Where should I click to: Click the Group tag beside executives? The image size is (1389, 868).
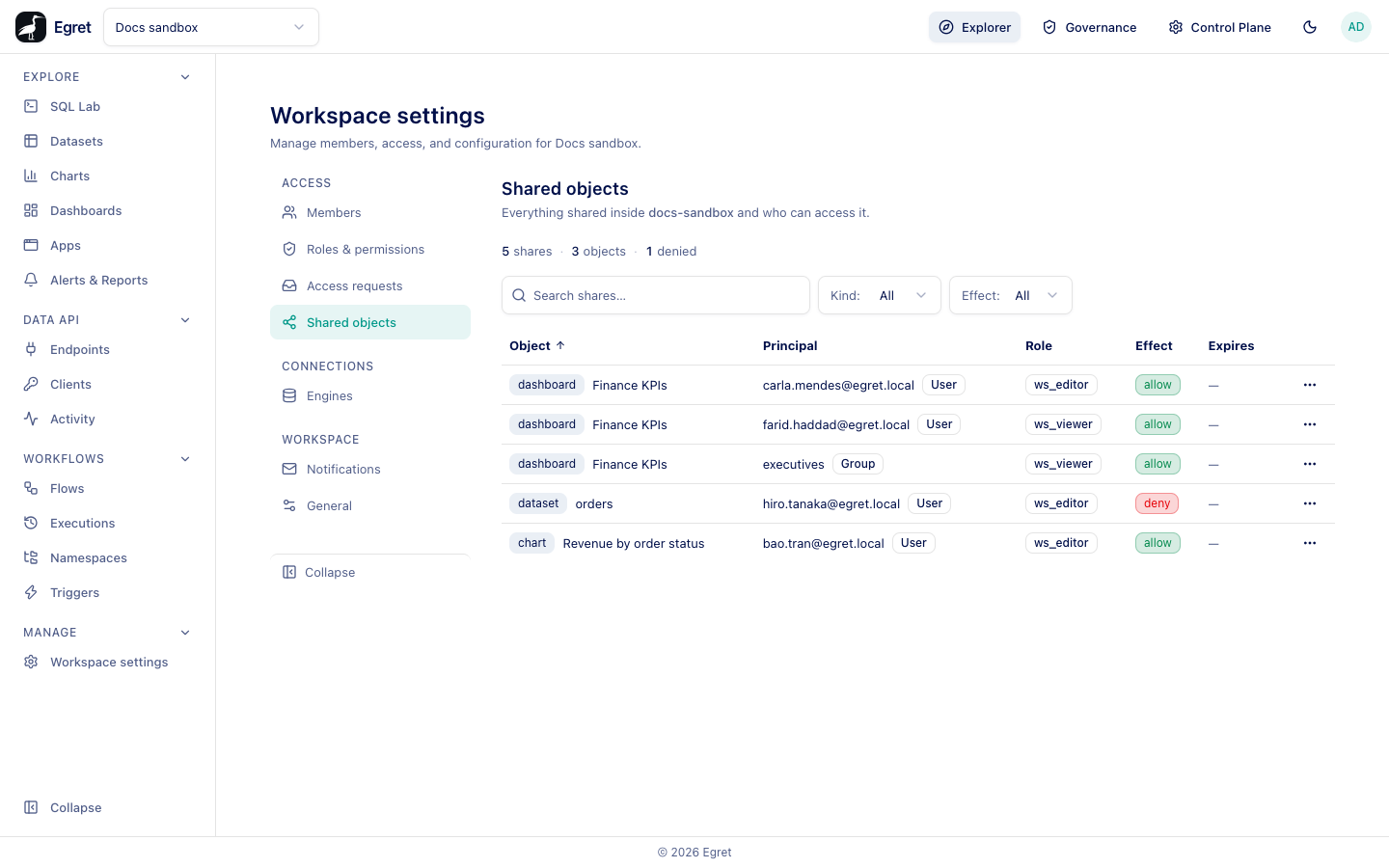(858, 464)
